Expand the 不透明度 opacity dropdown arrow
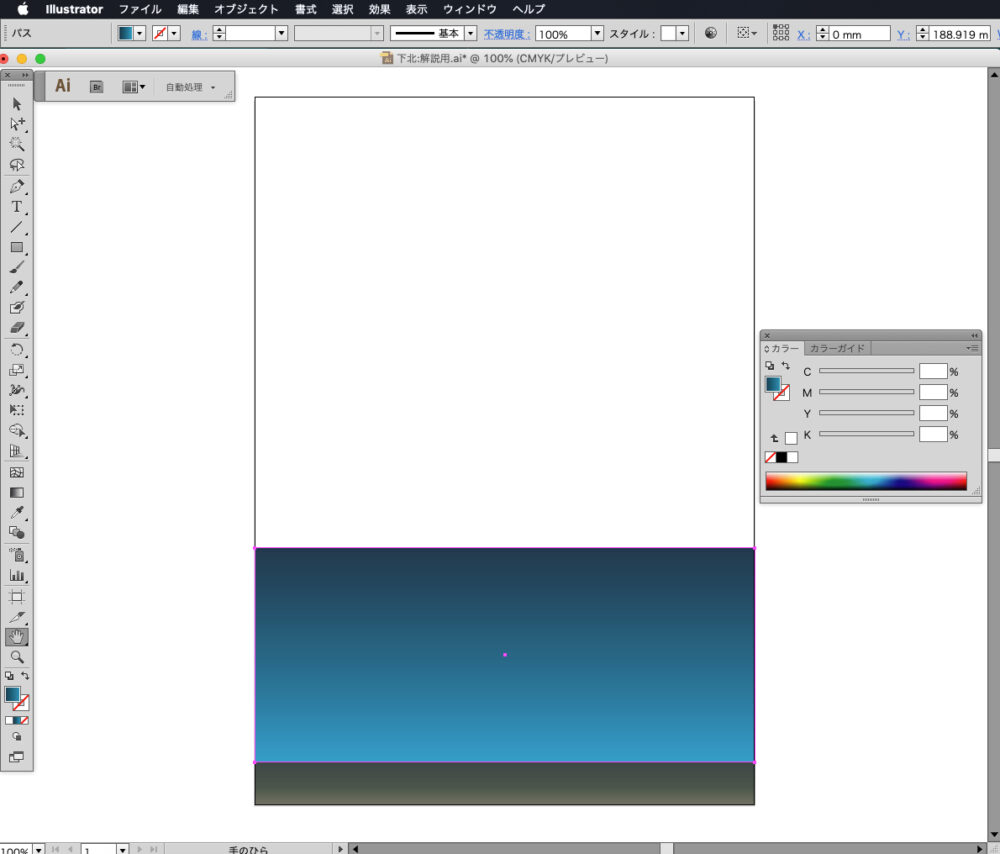Screen dimensions: 1000x854 [597, 33]
